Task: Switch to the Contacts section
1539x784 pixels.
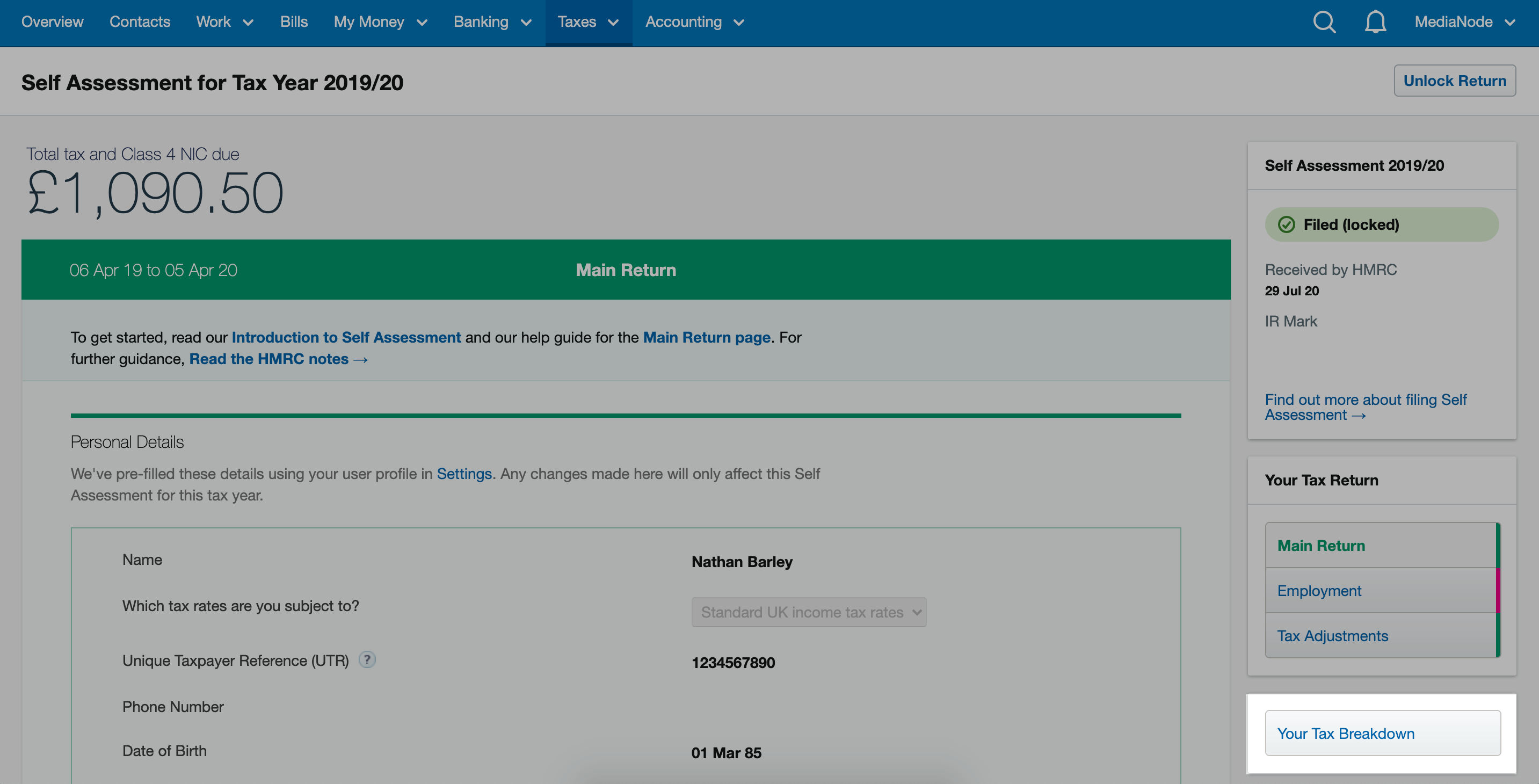Action: click(x=140, y=22)
